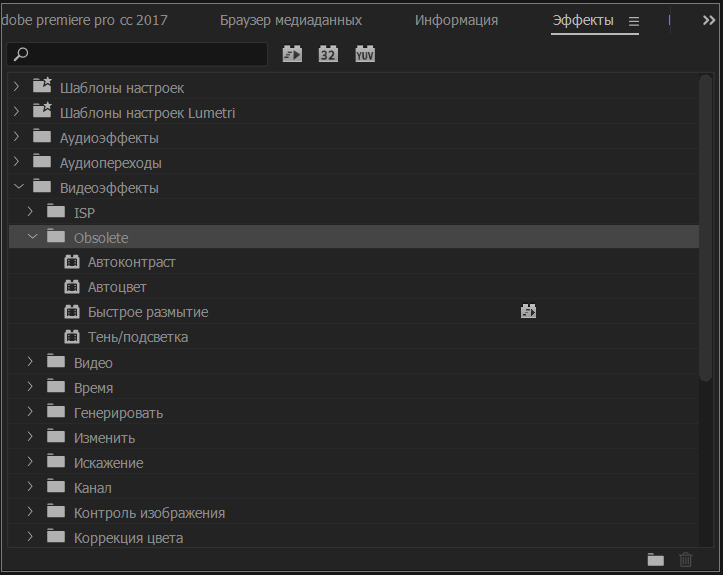
Task: Click the Искажение folder icon
Action: pos(56,461)
